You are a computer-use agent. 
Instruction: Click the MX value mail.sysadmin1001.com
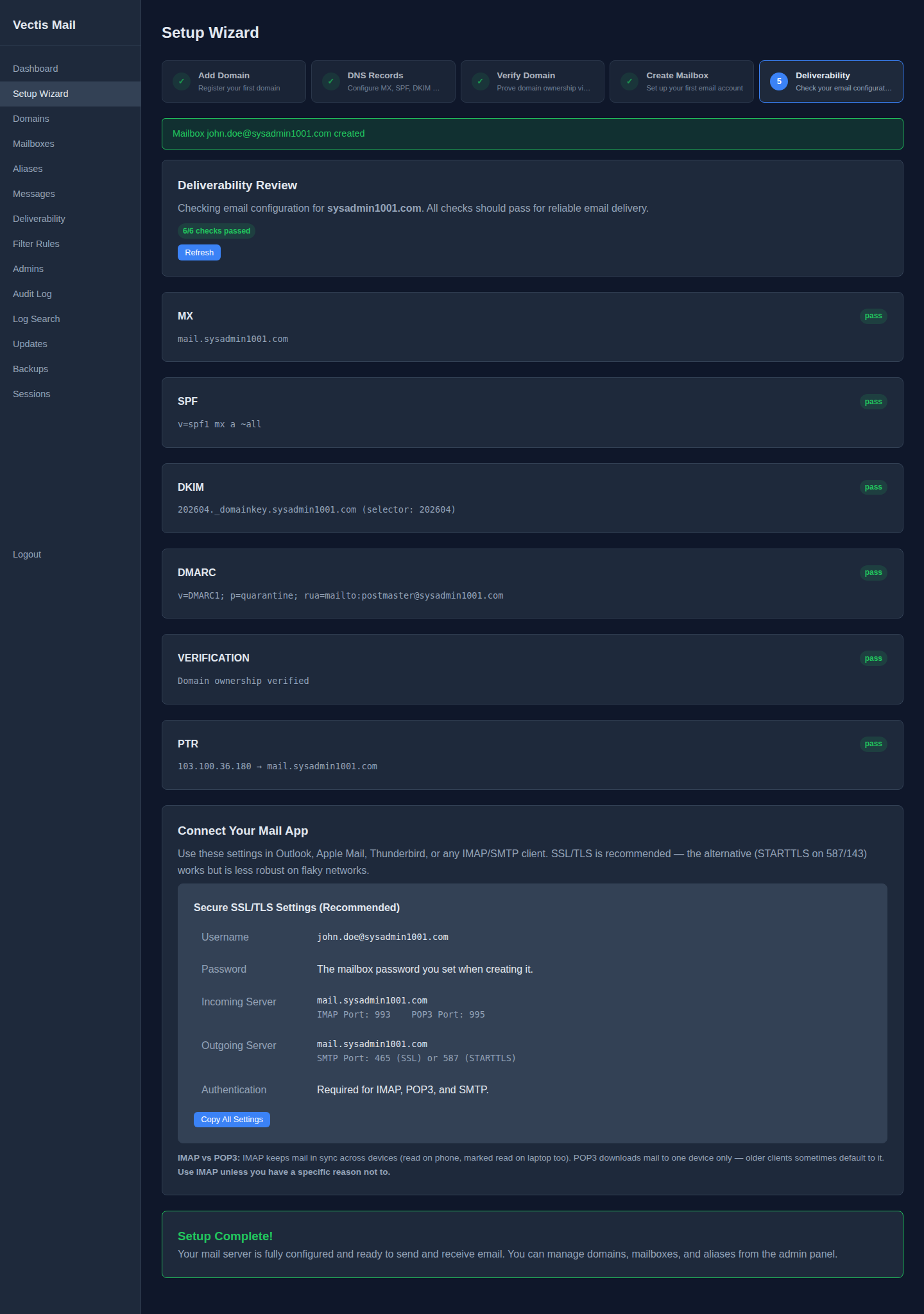click(x=233, y=339)
